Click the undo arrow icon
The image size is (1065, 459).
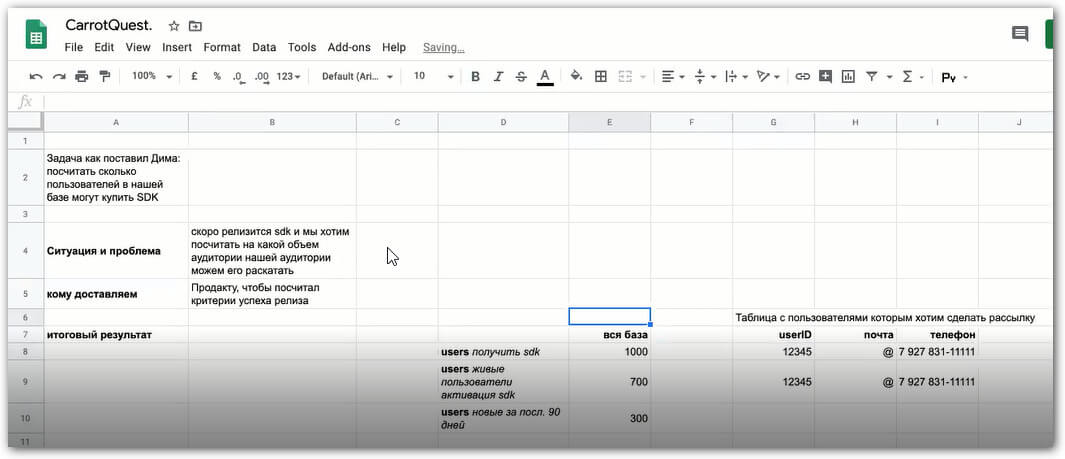click(36, 77)
